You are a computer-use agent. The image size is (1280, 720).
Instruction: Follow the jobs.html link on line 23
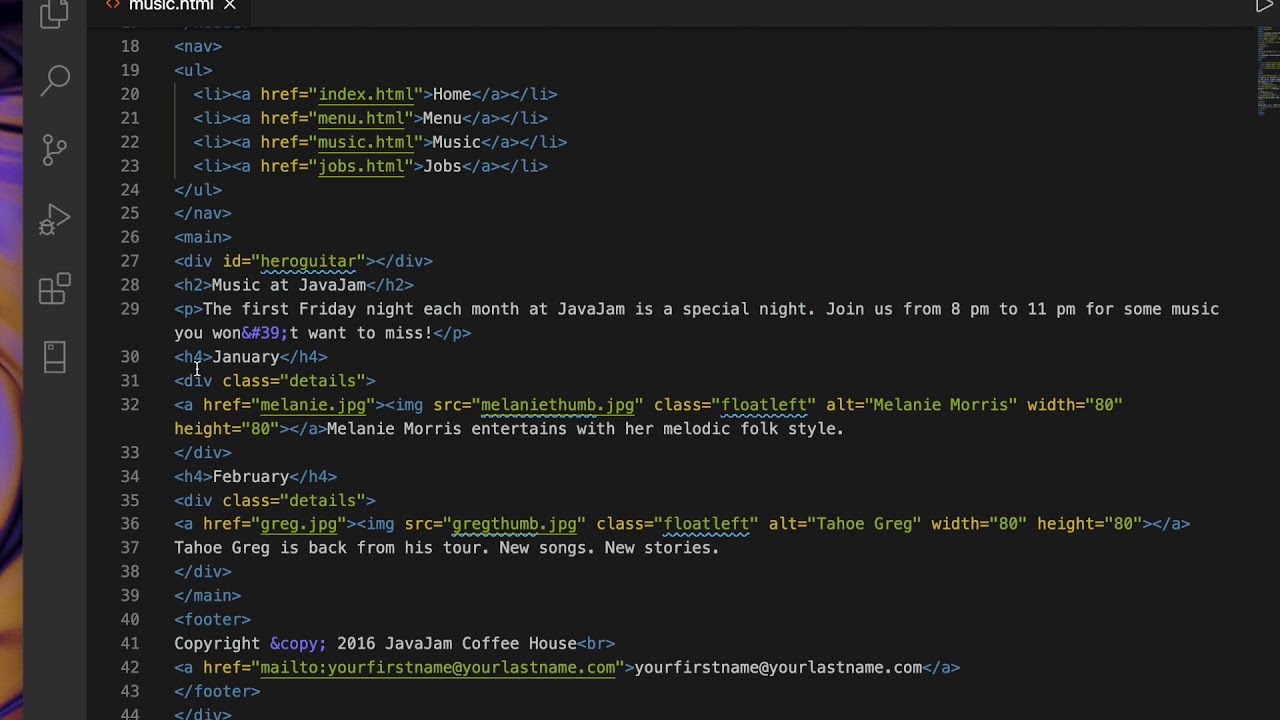361,166
